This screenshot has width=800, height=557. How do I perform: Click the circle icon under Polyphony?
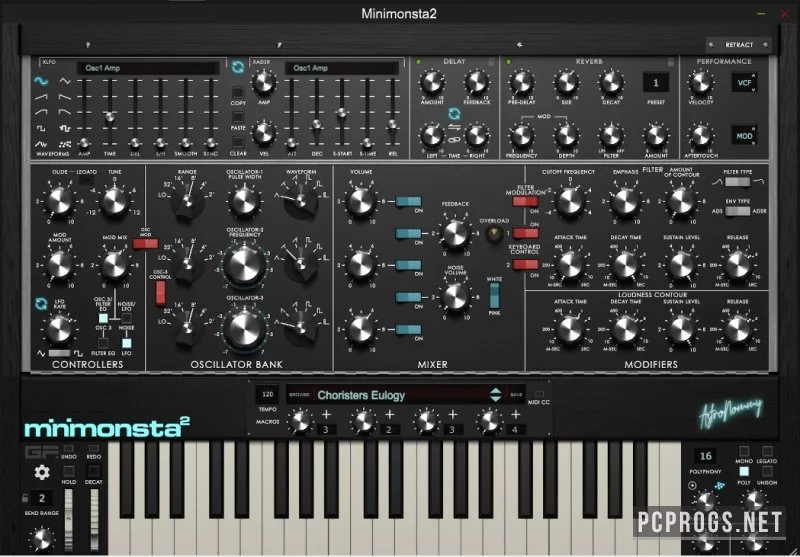(x=692, y=486)
